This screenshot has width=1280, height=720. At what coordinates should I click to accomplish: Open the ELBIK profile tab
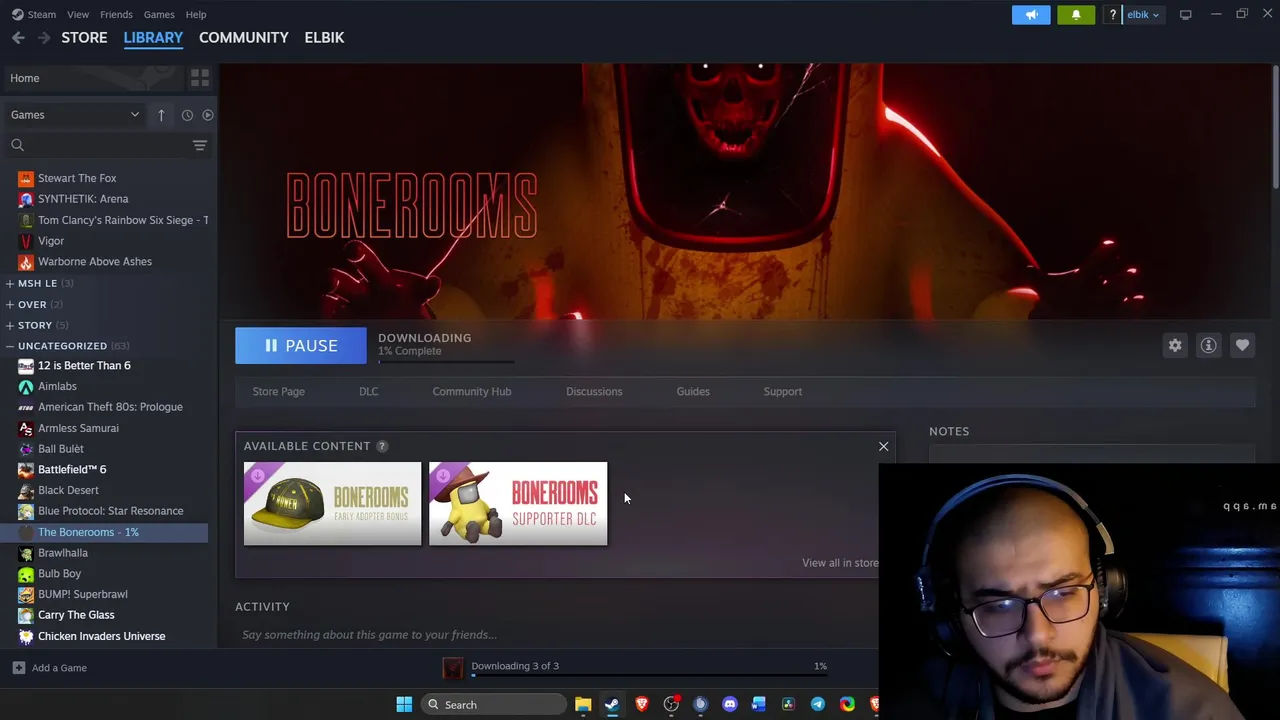[324, 38]
